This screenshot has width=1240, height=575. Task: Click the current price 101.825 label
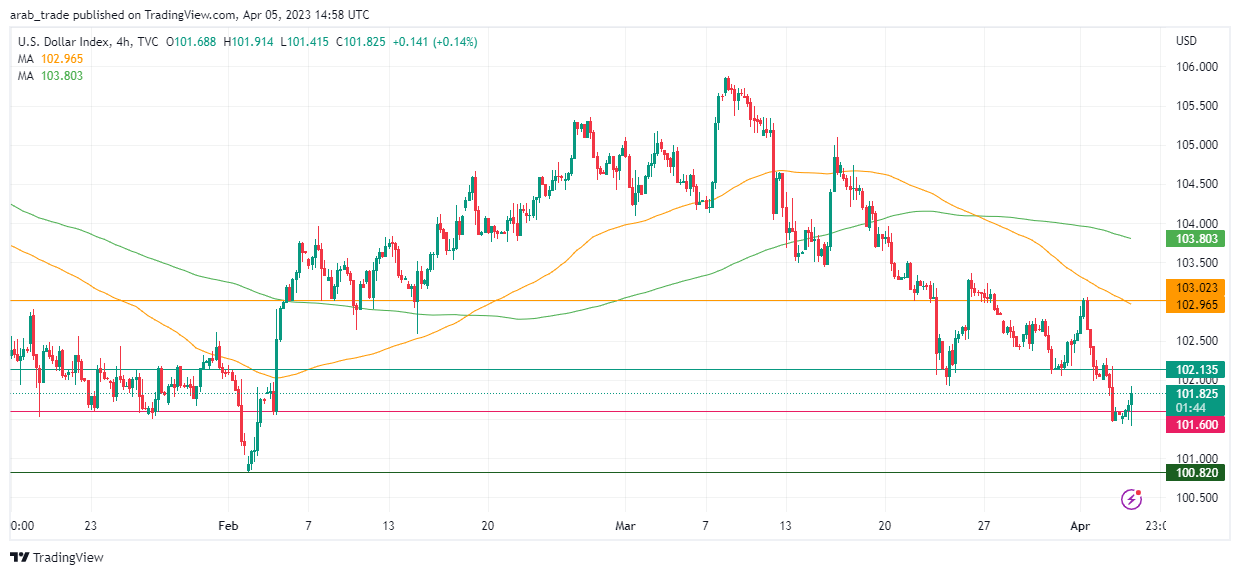(1195, 394)
